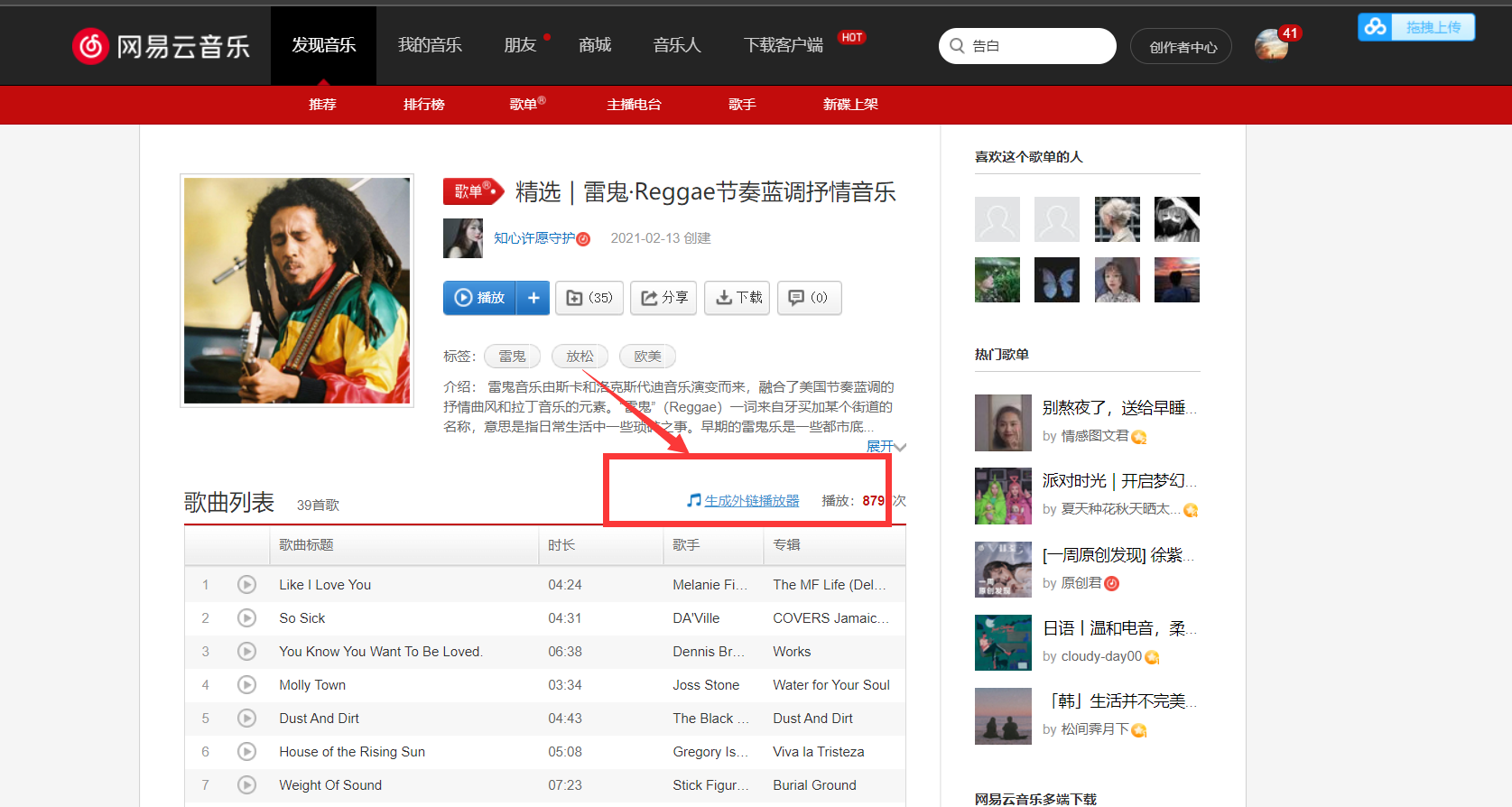Play House of the Rising Sun

(246, 751)
